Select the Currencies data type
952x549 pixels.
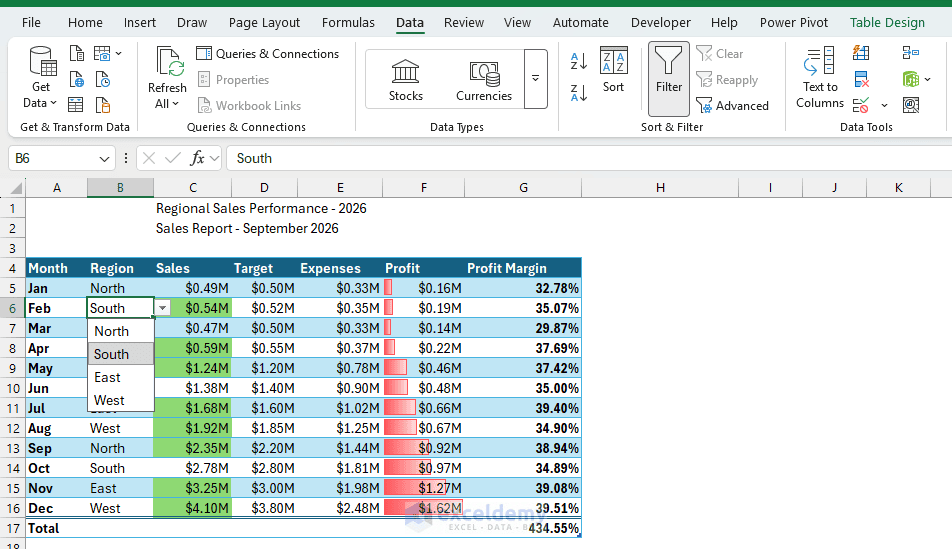tap(484, 80)
